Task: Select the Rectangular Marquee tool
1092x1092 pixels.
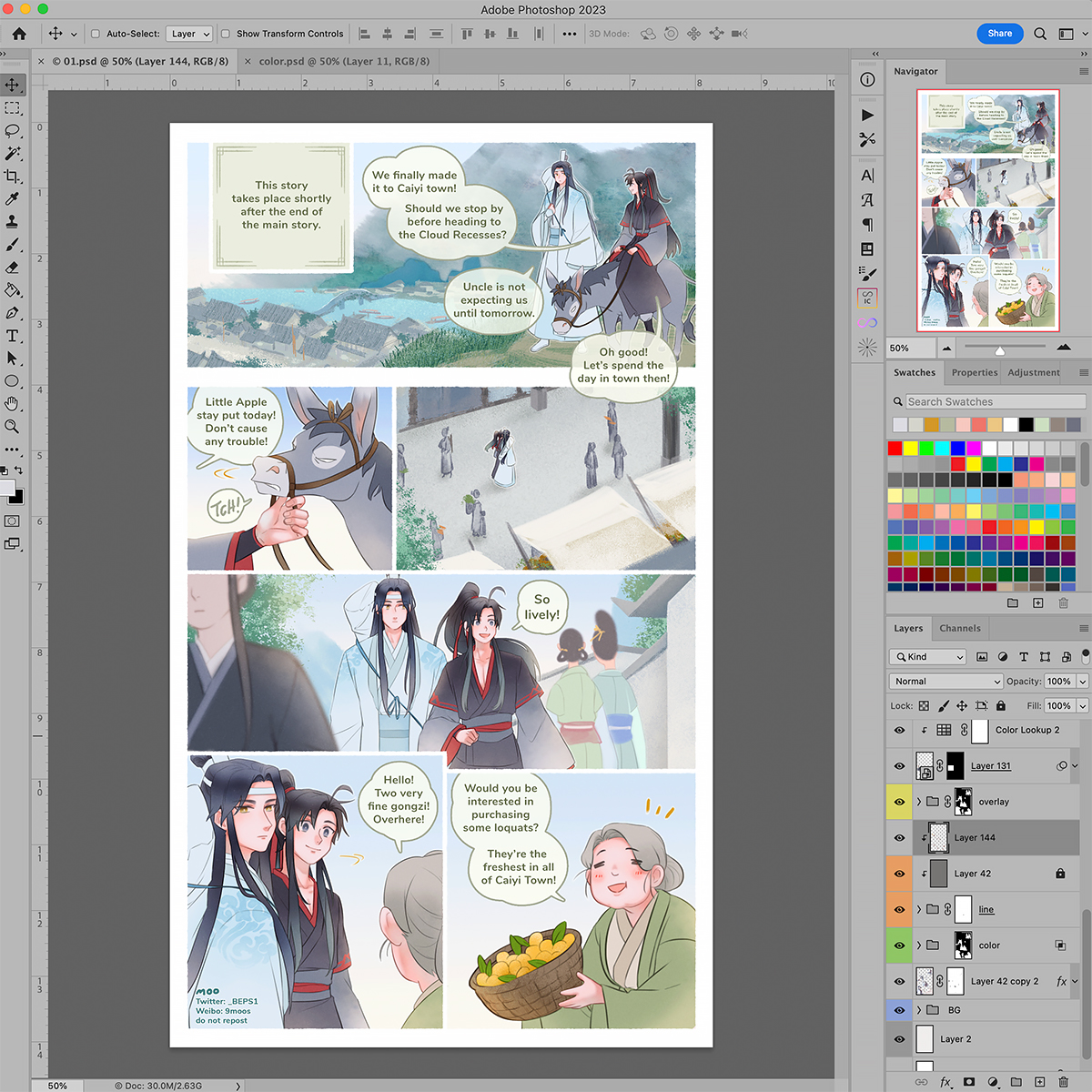Action: coord(12,108)
